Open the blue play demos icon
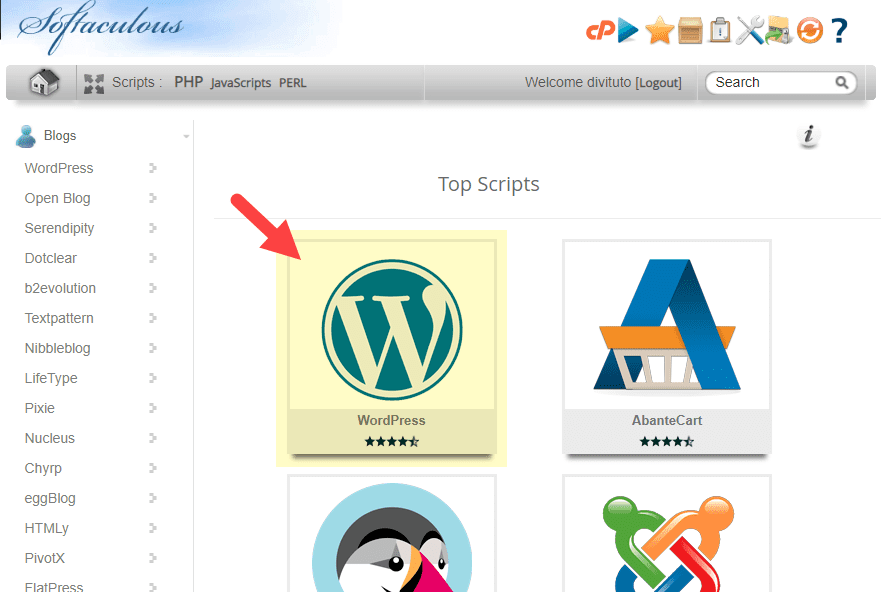Image resolution: width=881 pixels, height=592 pixels. pos(628,30)
